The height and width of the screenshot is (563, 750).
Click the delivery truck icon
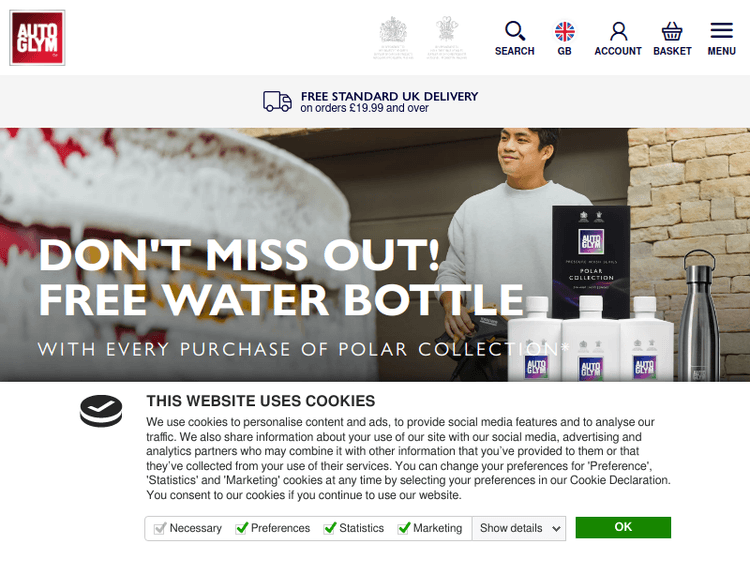(277, 101)
